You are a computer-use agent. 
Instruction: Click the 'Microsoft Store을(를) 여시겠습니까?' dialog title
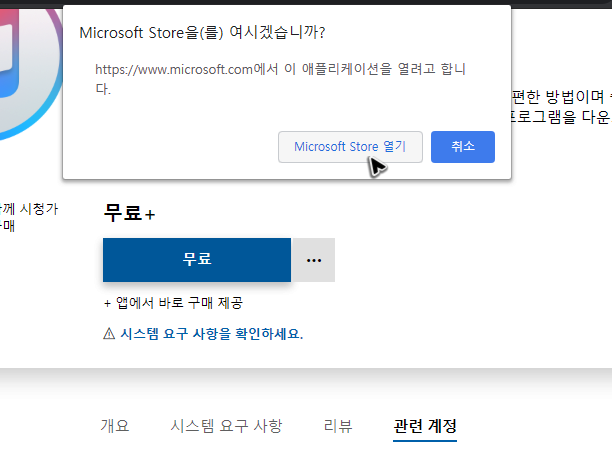[202, 32]
